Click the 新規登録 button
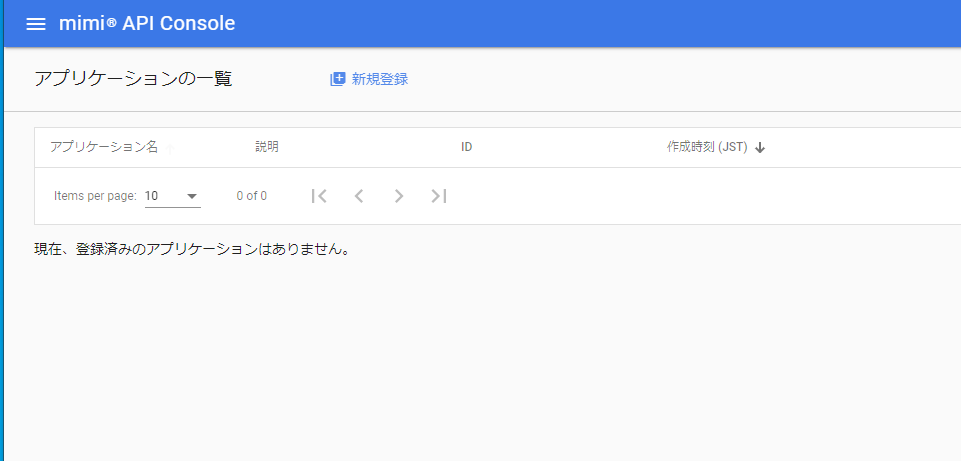 [x=369, y=79]
